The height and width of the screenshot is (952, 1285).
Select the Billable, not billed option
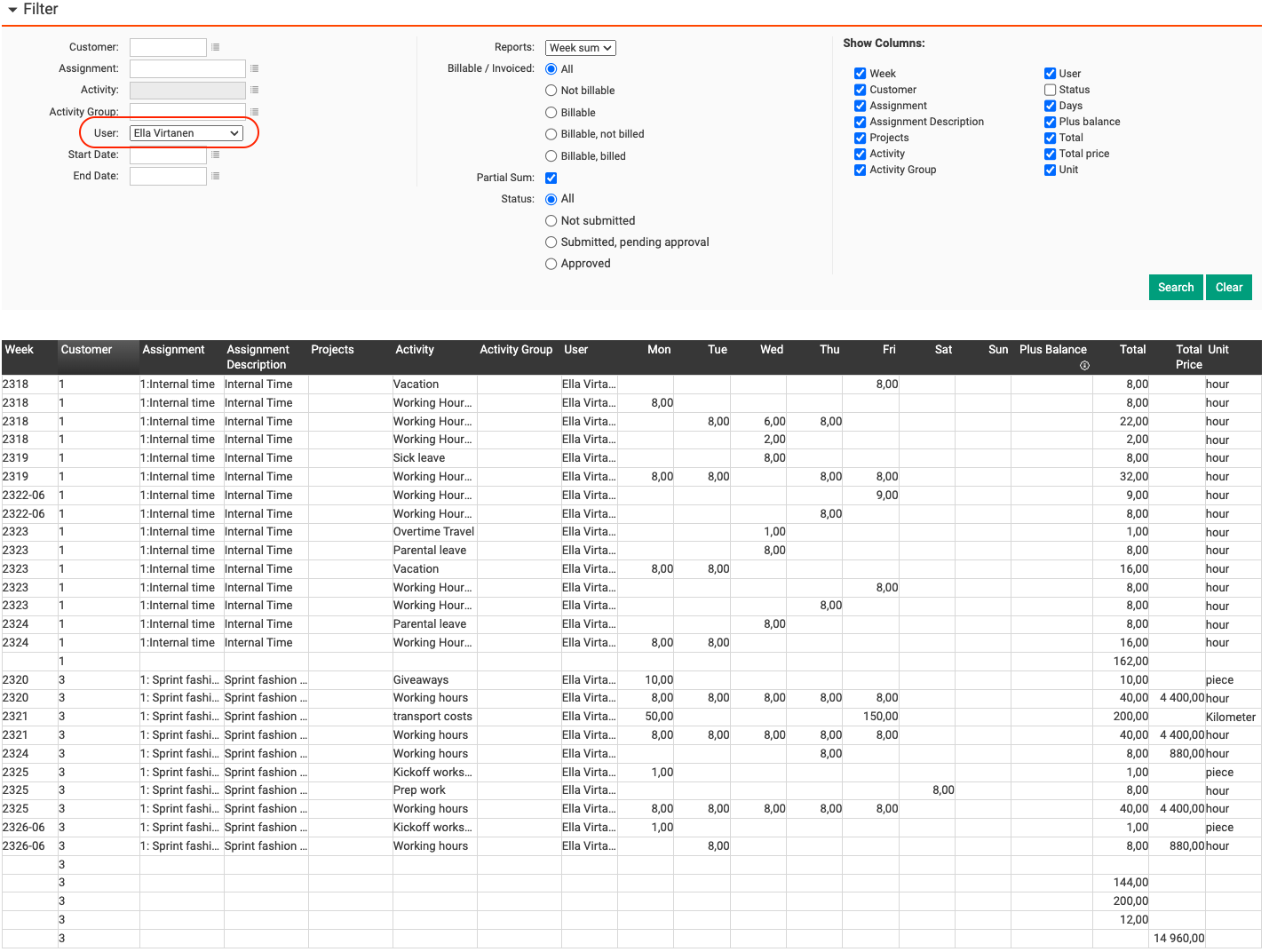click(551, 134)
